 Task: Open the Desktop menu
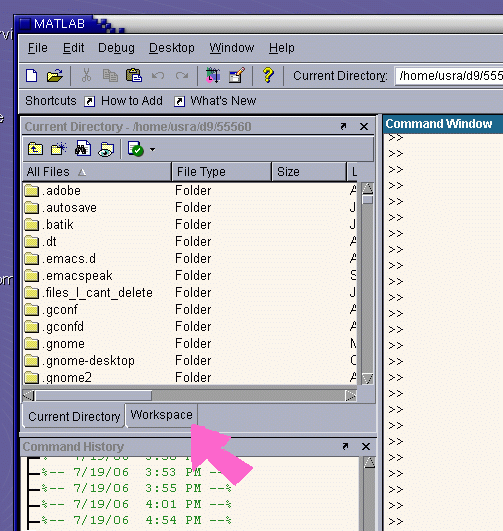coord(172,48)
